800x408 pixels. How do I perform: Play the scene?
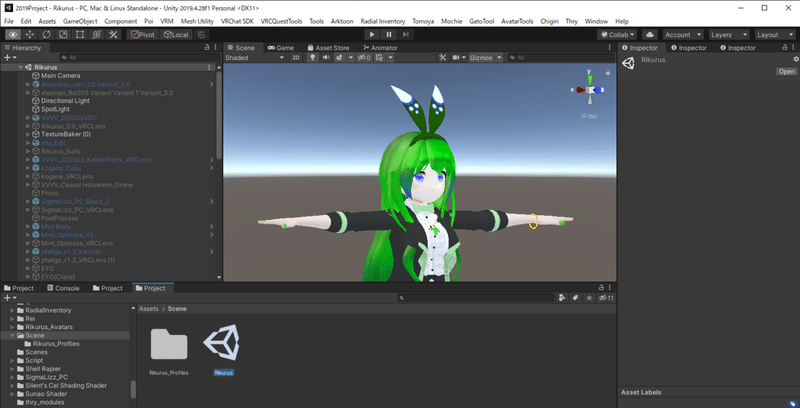pyautogui.click(x=372, y=35)
